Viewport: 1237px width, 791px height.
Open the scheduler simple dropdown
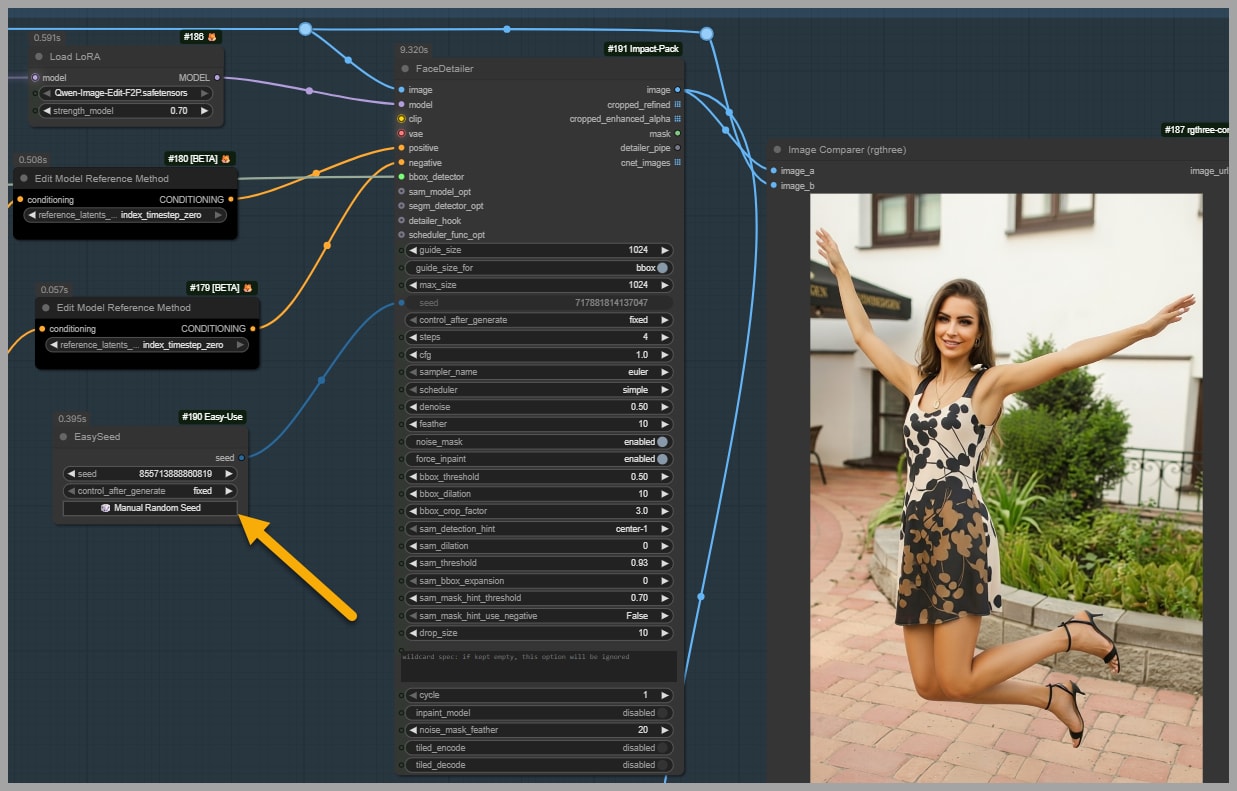538,390
